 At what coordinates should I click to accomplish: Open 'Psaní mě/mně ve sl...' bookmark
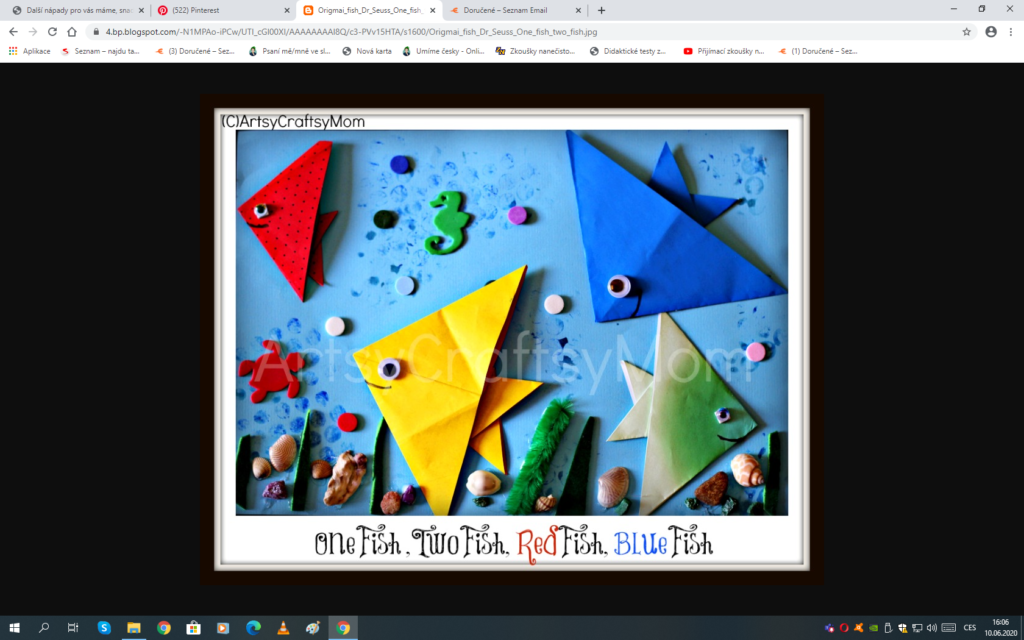[x=290, y=51]
